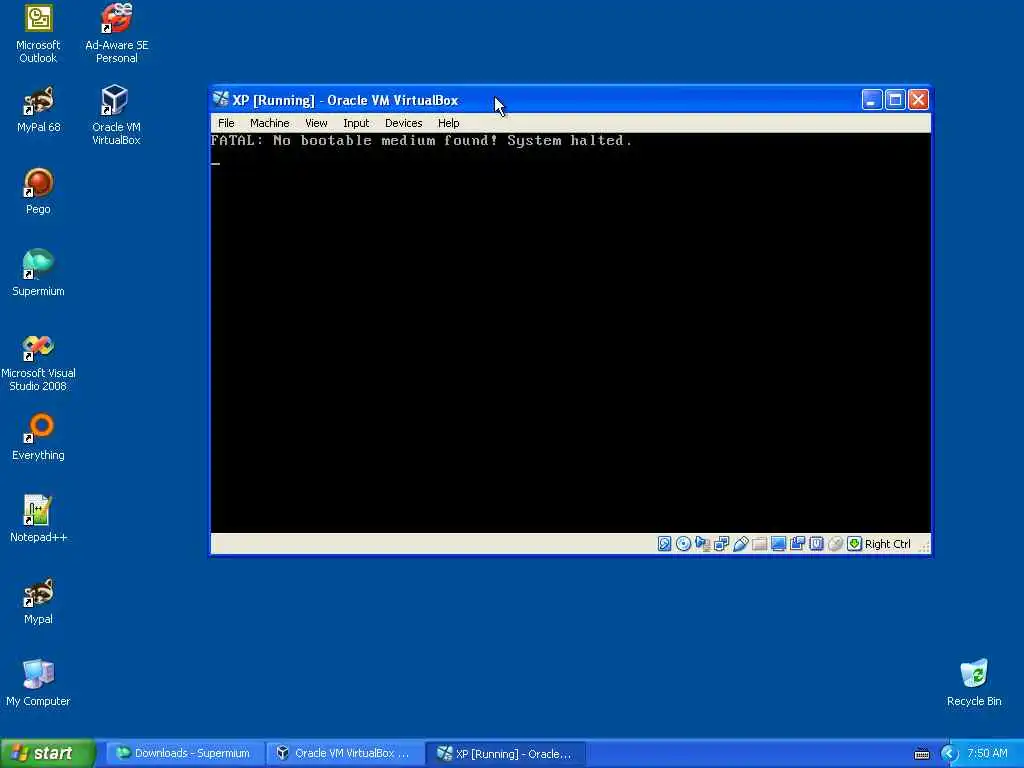The height and width of the screenshot is (768, 1024).
Task: Click the hard disk activity status icon
Action: 664,544
